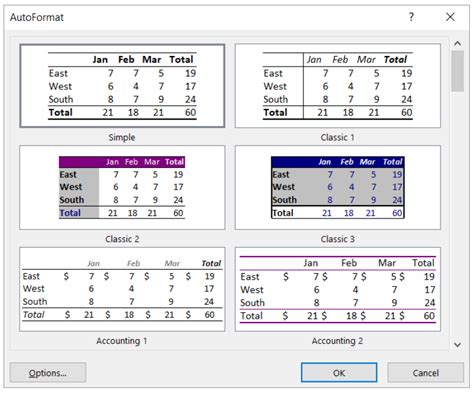
Task: Click the scrollbar up arrow
Action: pos(458,43)
